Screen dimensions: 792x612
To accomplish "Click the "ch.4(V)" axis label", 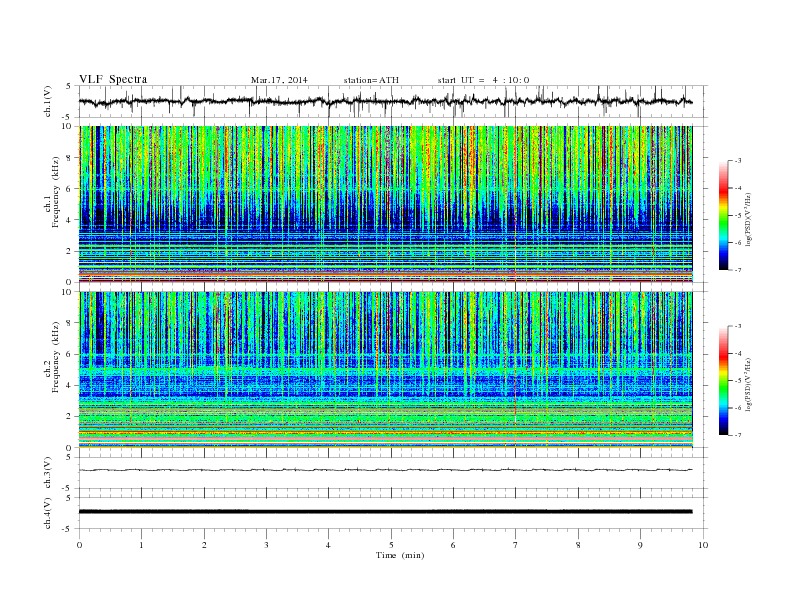I will pos(47,513).
